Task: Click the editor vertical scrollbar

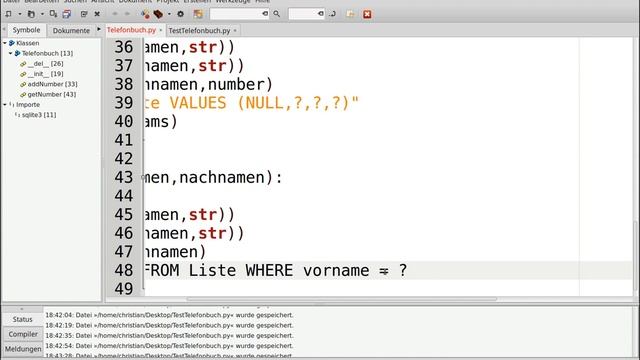Action: [x=636, y=255]
